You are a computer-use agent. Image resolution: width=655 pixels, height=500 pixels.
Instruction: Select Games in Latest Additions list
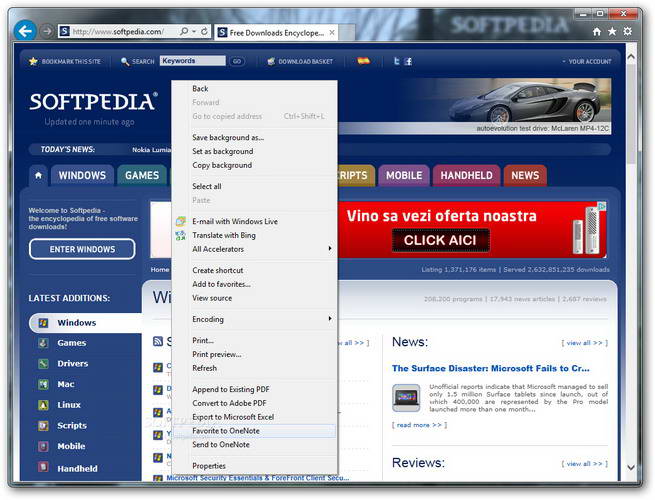[x=71, y=343]
